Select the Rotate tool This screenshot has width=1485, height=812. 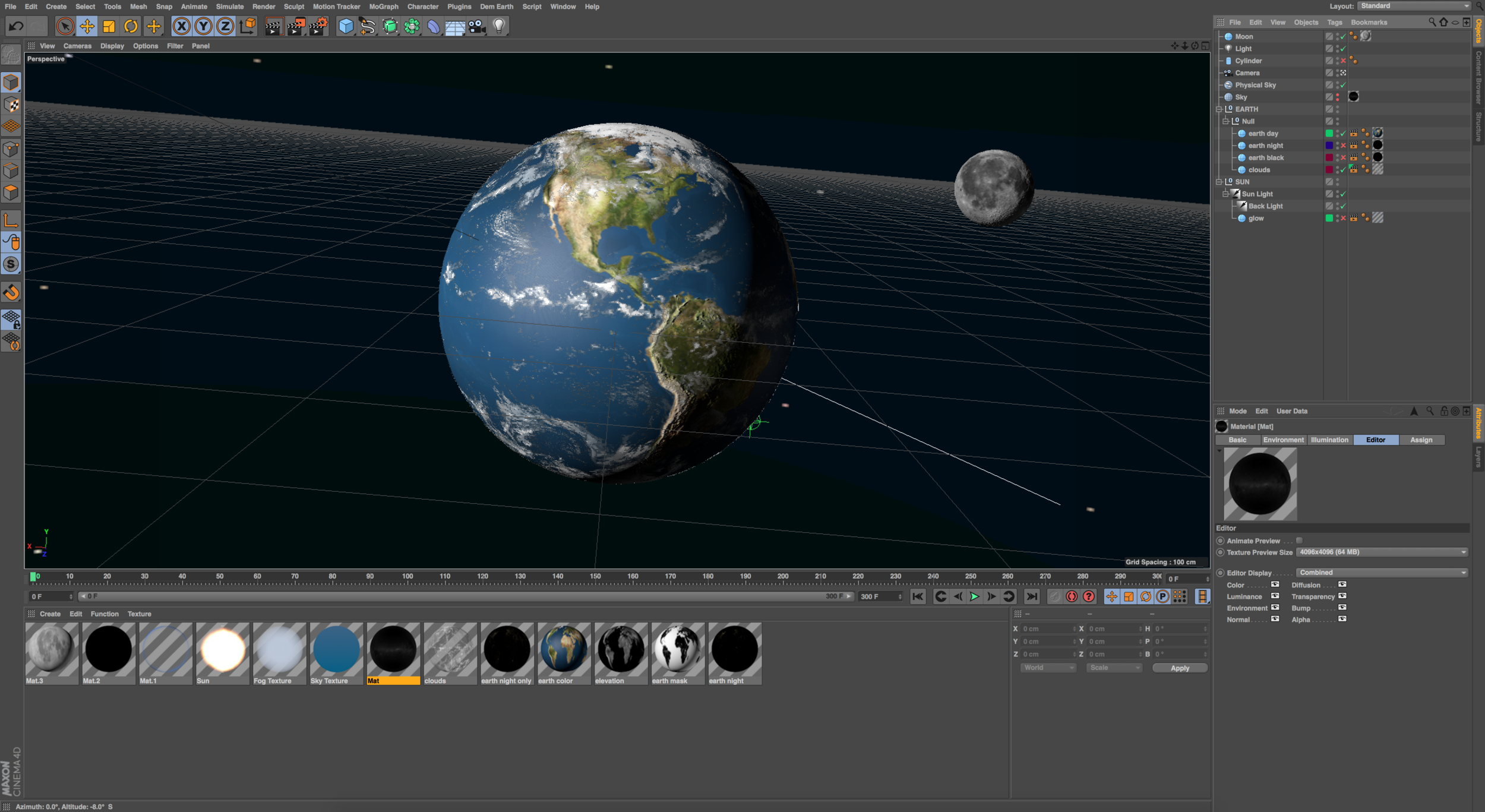tap(131, 26)
